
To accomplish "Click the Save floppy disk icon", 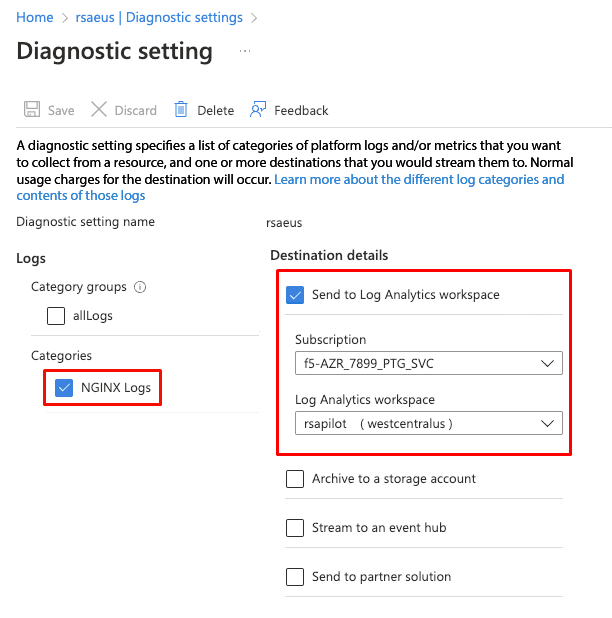I will 32,110.
